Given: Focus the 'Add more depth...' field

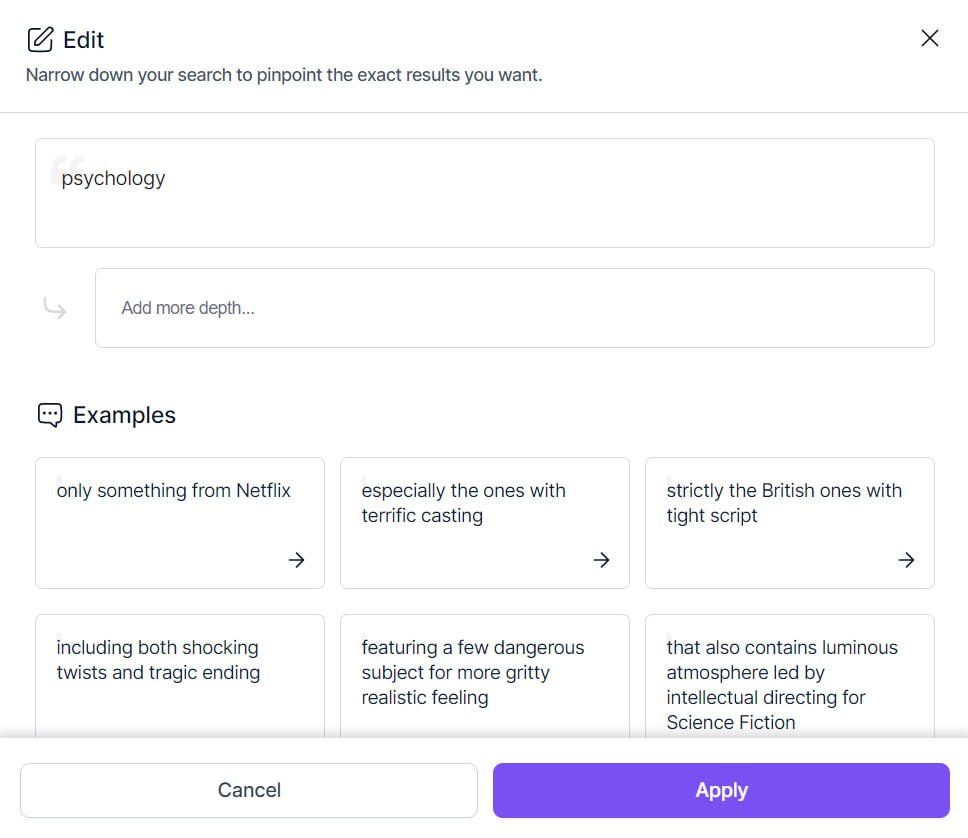Looking at the screenshot, I should point(514,308).
